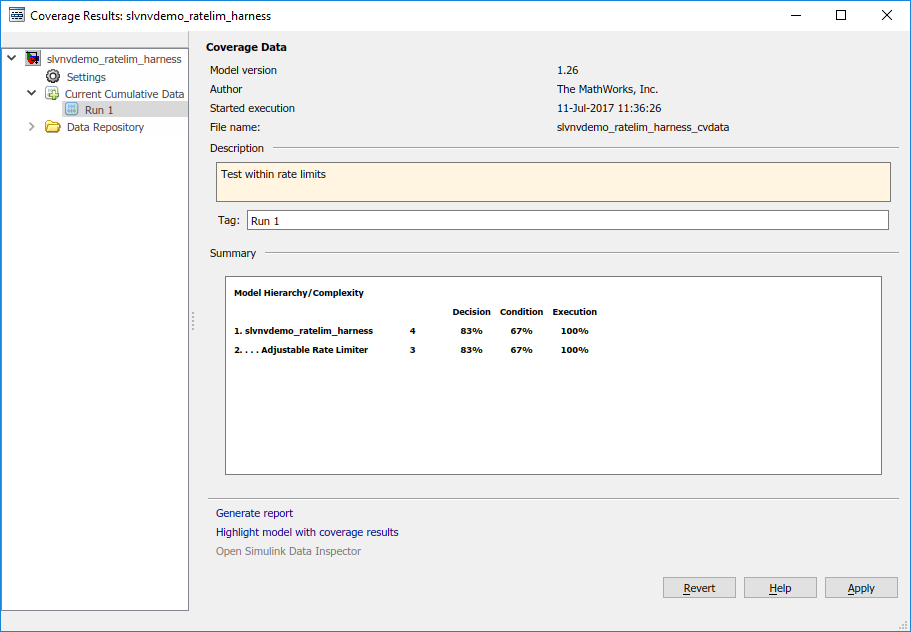Click the Settings gear icon
The image size is (911, 632).
(x=53, y=76)
